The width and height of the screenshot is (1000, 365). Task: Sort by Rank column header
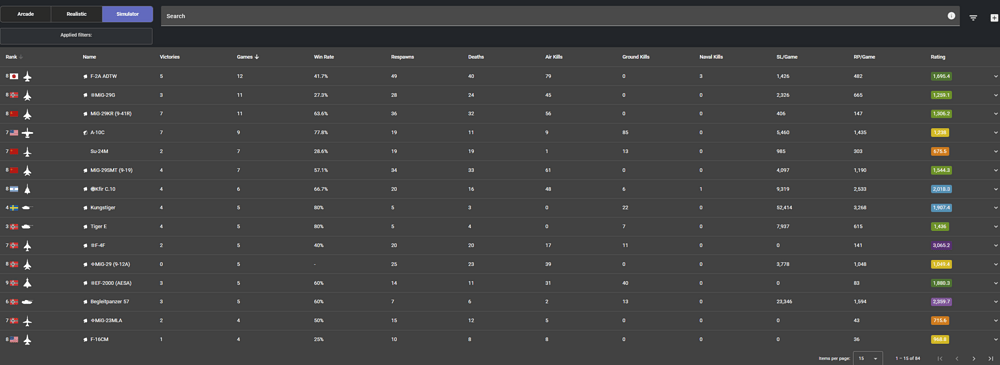point(11,57)
